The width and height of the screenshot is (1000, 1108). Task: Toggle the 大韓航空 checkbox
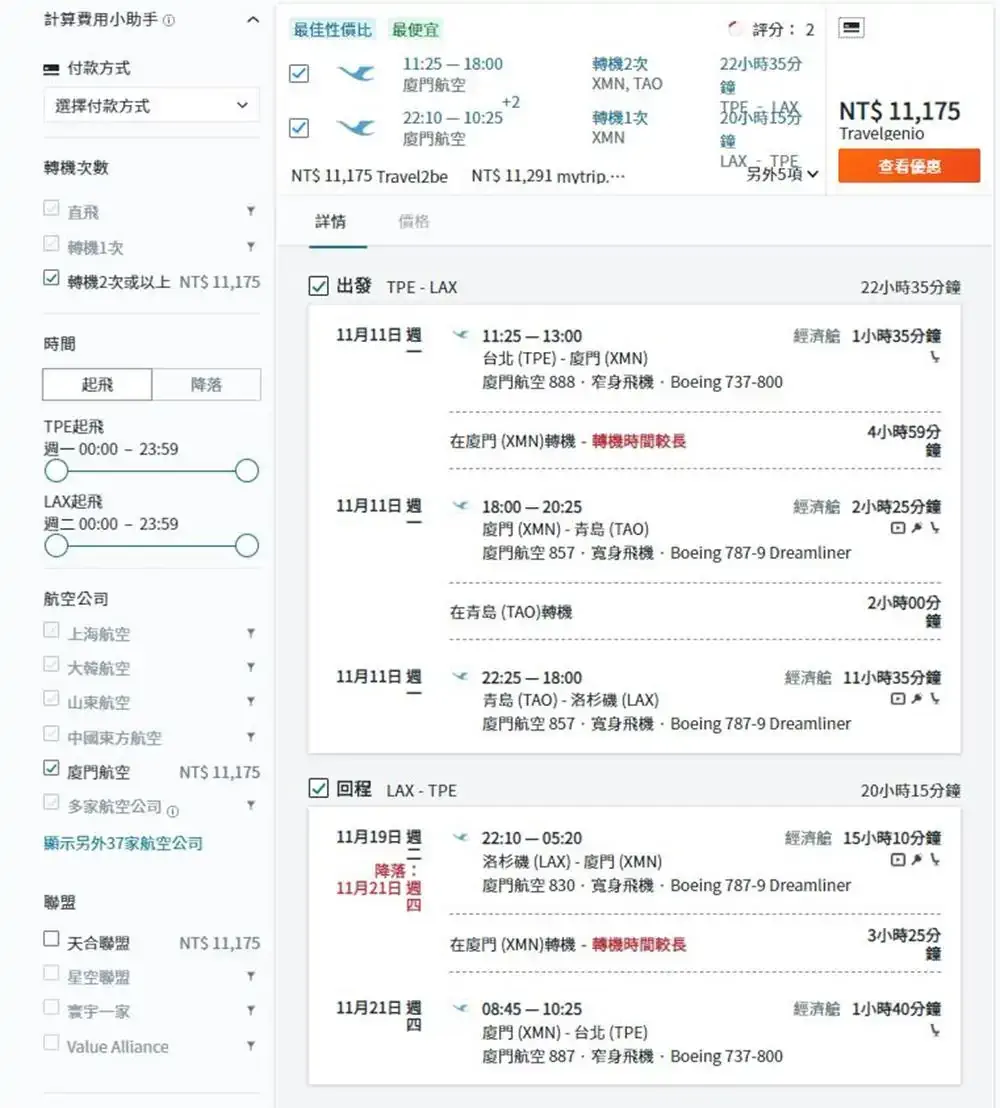(x=51, y=664)
